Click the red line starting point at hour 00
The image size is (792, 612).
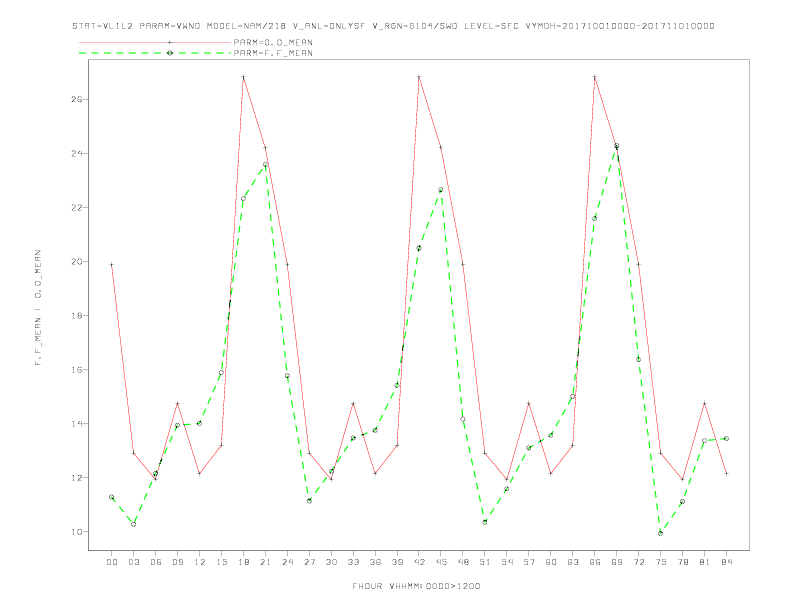112,265
